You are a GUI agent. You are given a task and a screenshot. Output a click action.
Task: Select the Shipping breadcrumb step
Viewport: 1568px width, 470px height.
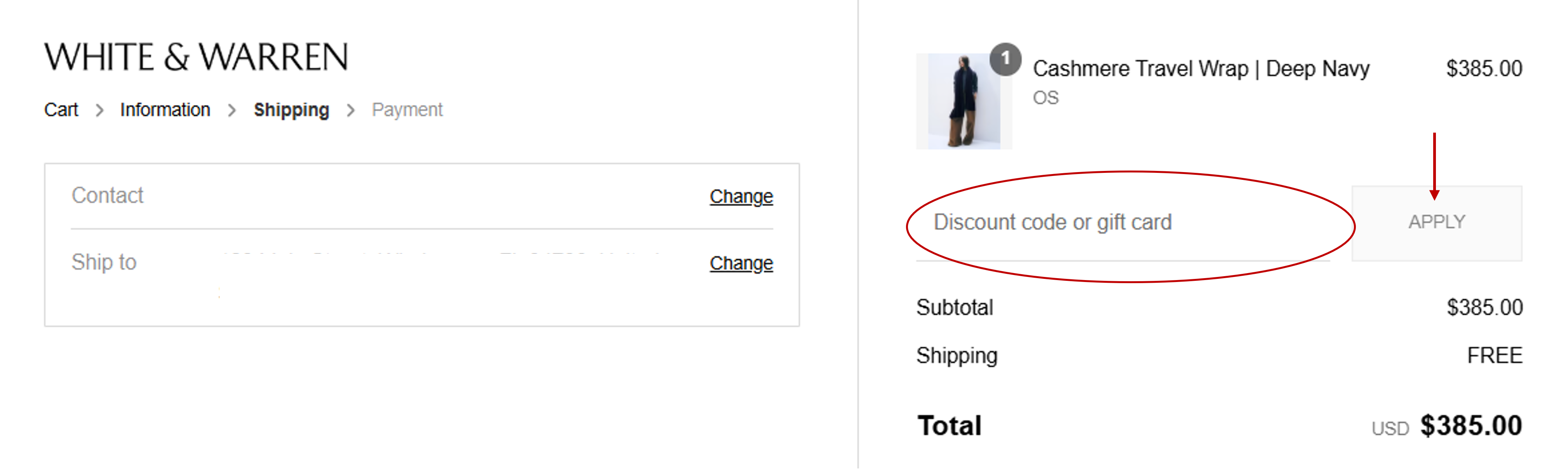tap(291, 110)
